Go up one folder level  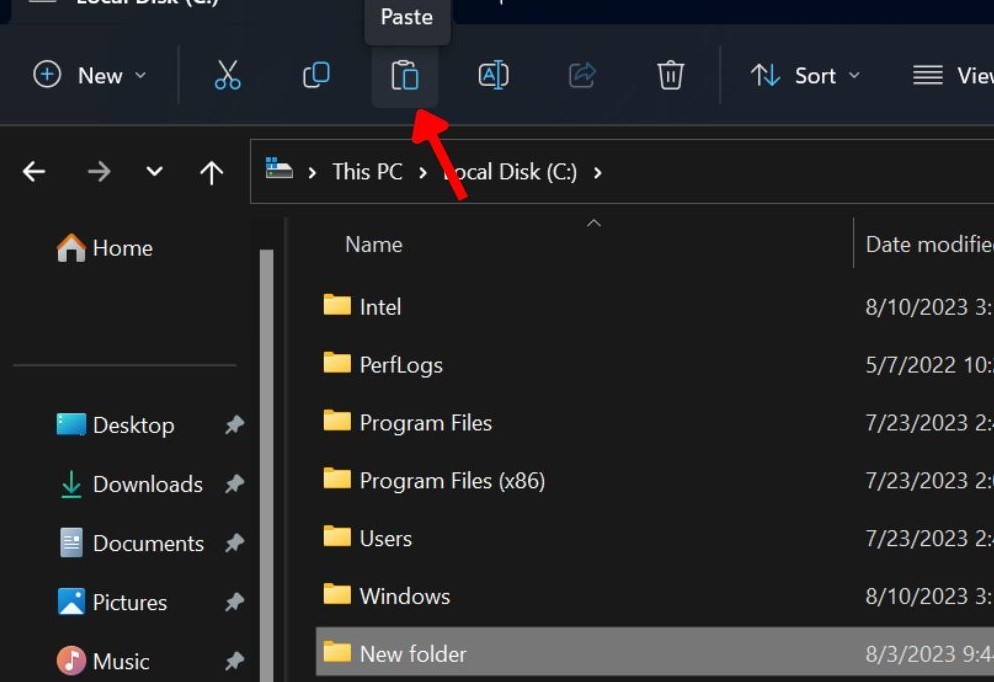[x=211, y=170]
